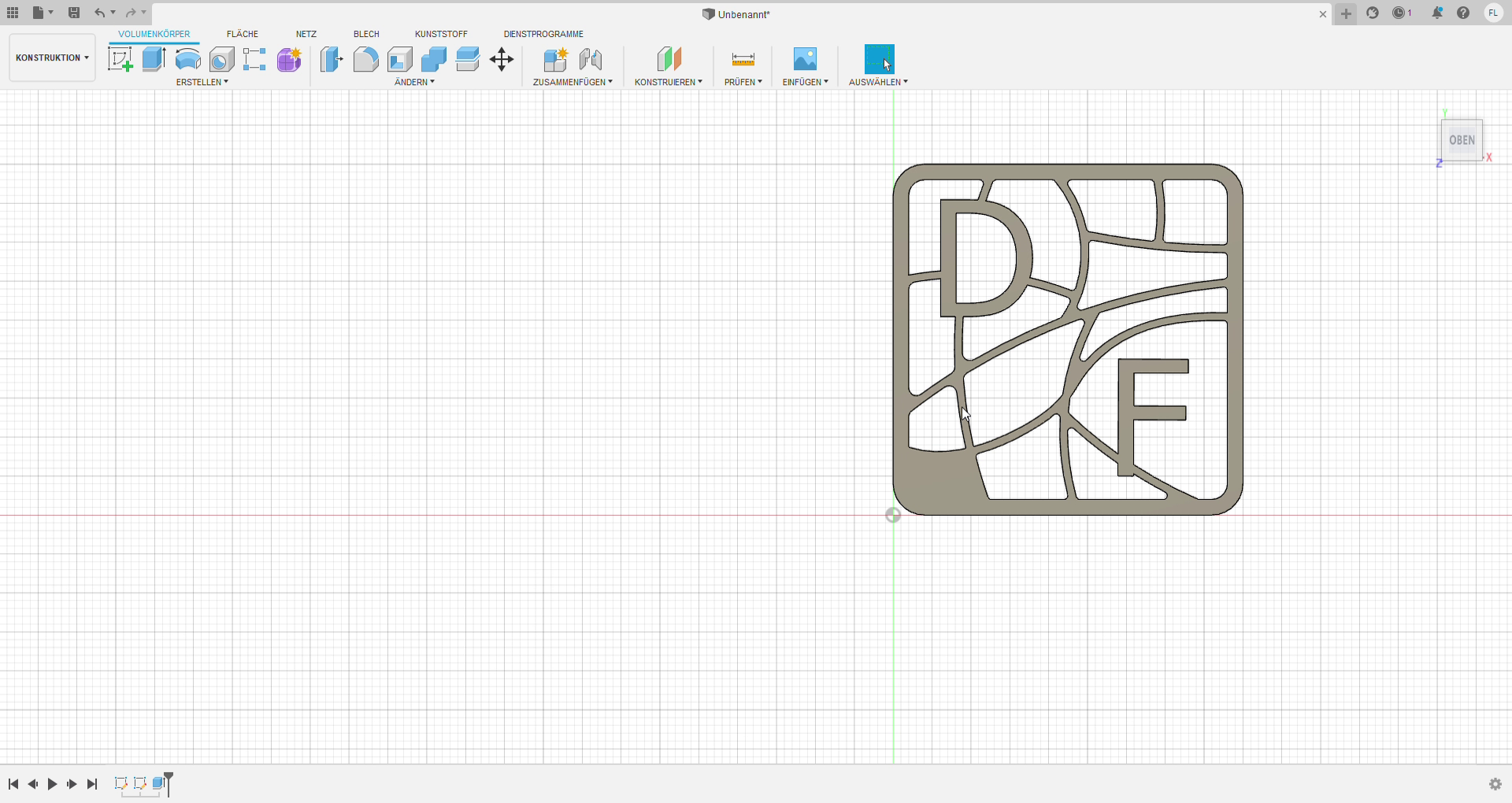Toggle the Auswählen selection tool
The width and height of the screenshot is (1512, 803).
tap(879, 59)
